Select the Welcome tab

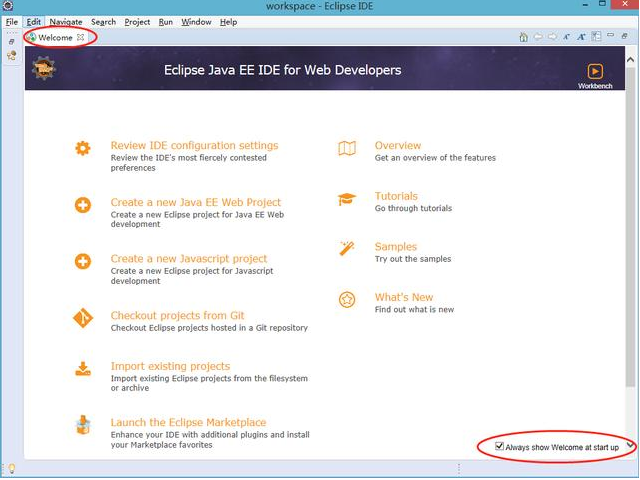tap(55, 38)
